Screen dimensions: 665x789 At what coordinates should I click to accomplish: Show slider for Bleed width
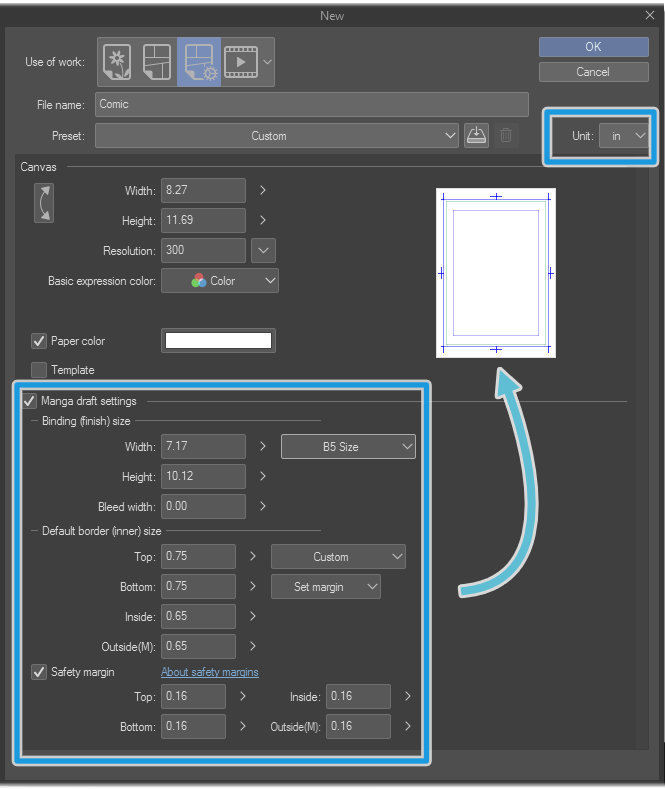coord(263,506)
